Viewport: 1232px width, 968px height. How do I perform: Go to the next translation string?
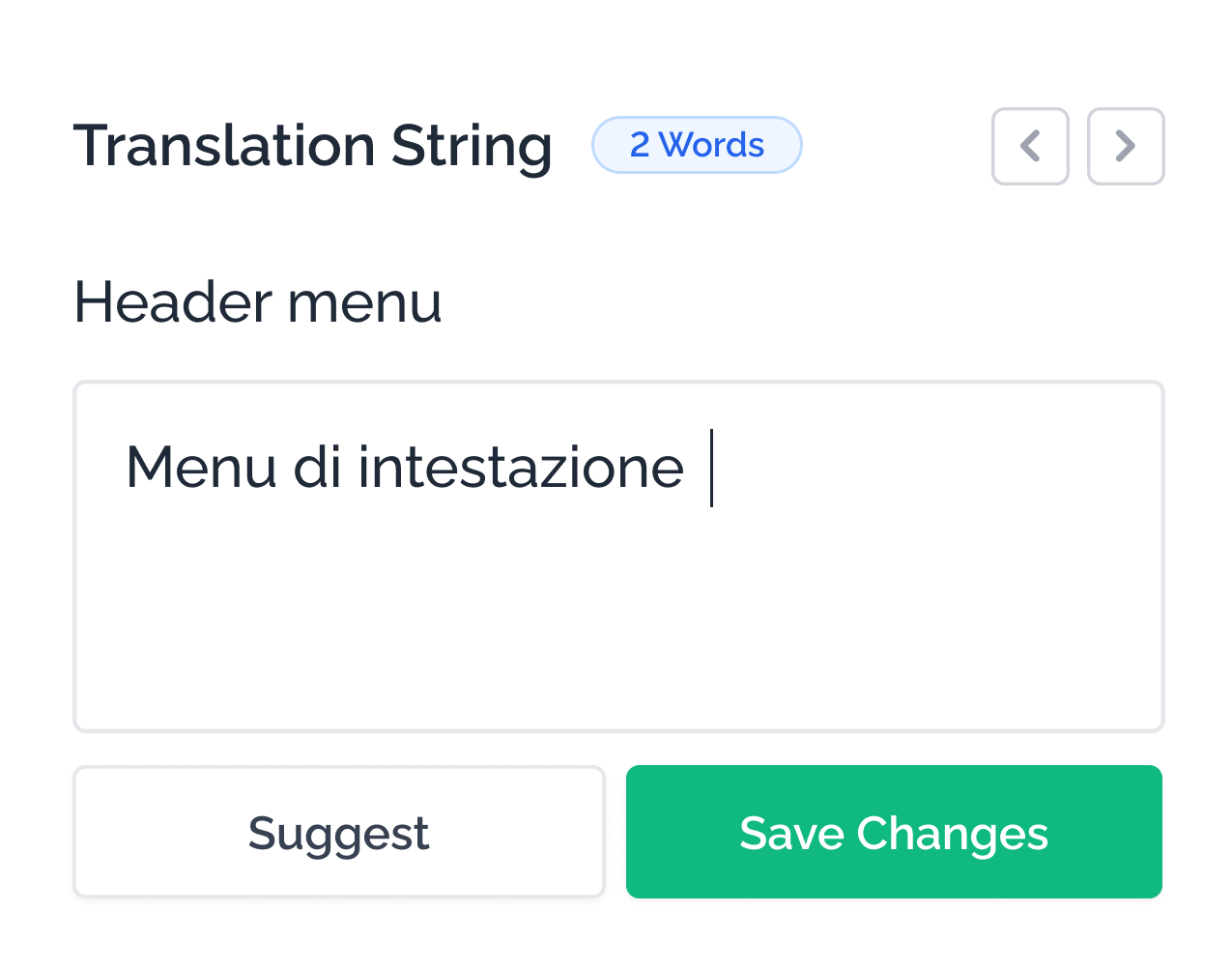(1125, 146)
